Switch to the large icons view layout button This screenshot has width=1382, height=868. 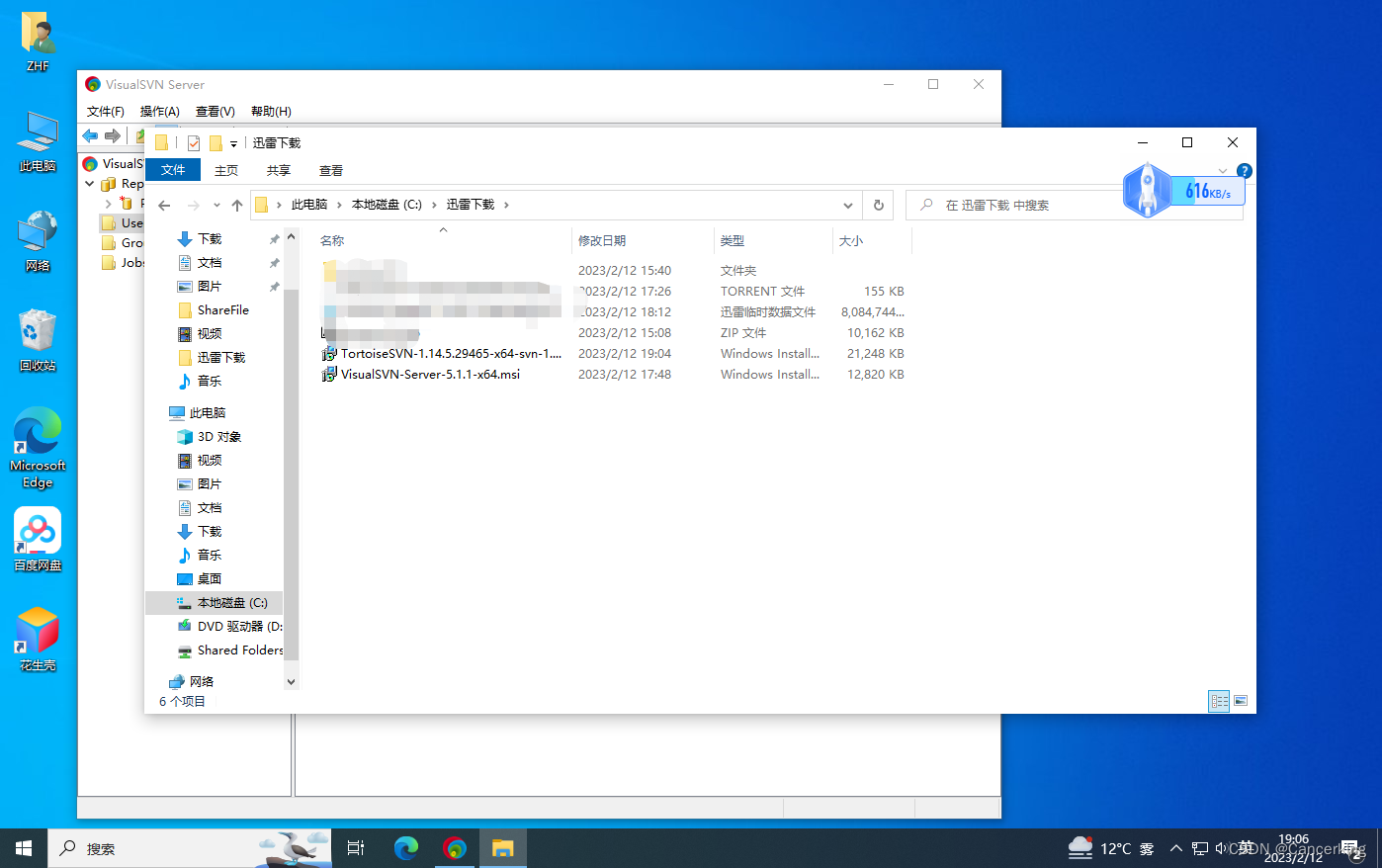[x=1241, y=701]
